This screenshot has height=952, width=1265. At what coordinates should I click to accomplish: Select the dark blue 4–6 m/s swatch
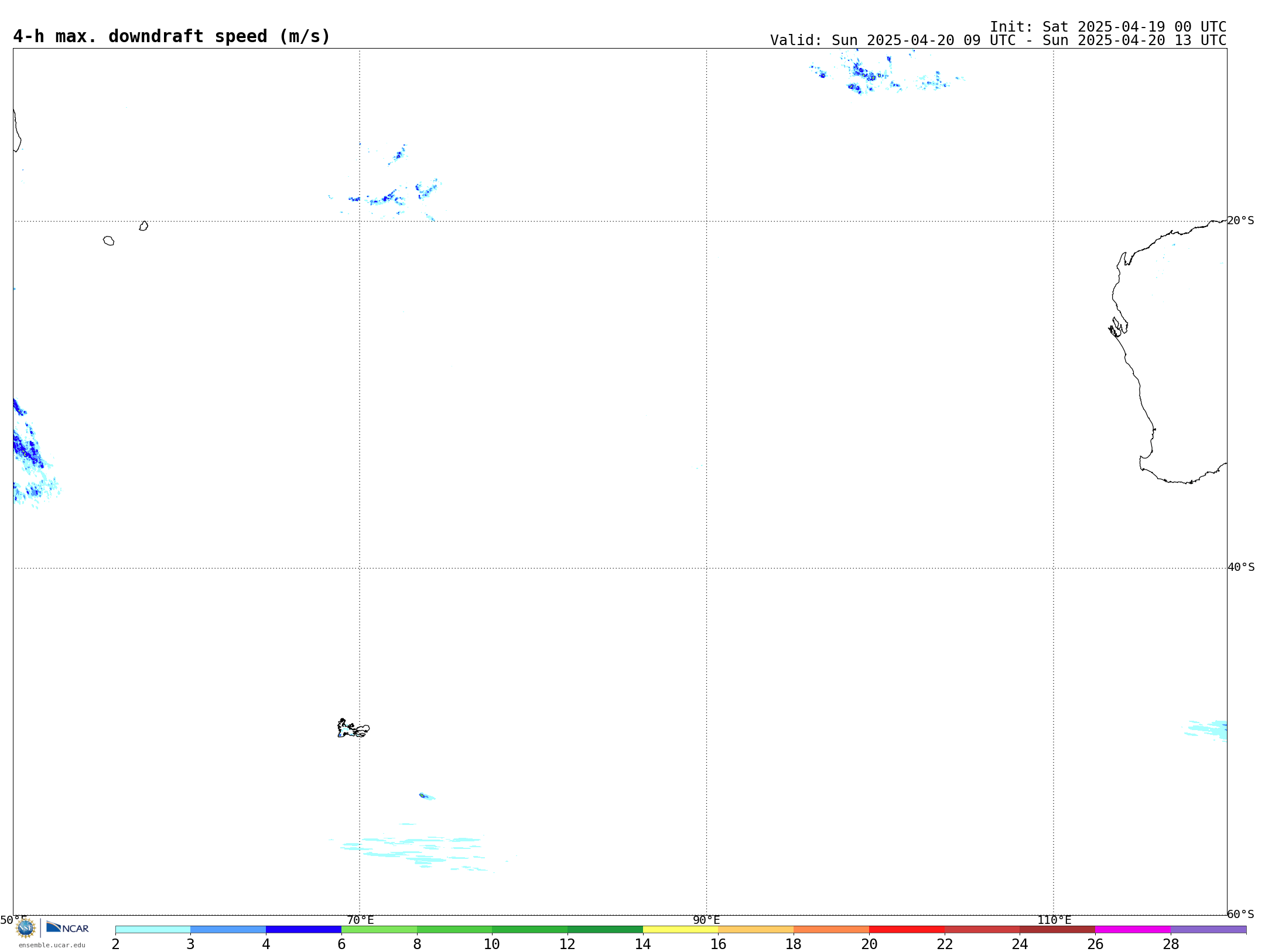303,929
